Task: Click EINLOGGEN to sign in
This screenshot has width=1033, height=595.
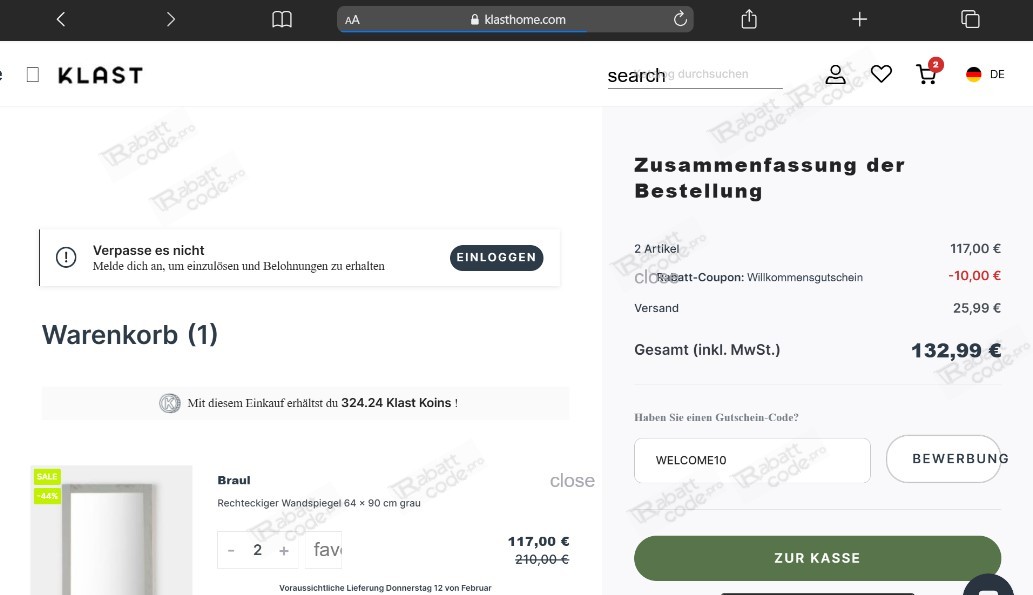Action: click(x=496, y=257)
